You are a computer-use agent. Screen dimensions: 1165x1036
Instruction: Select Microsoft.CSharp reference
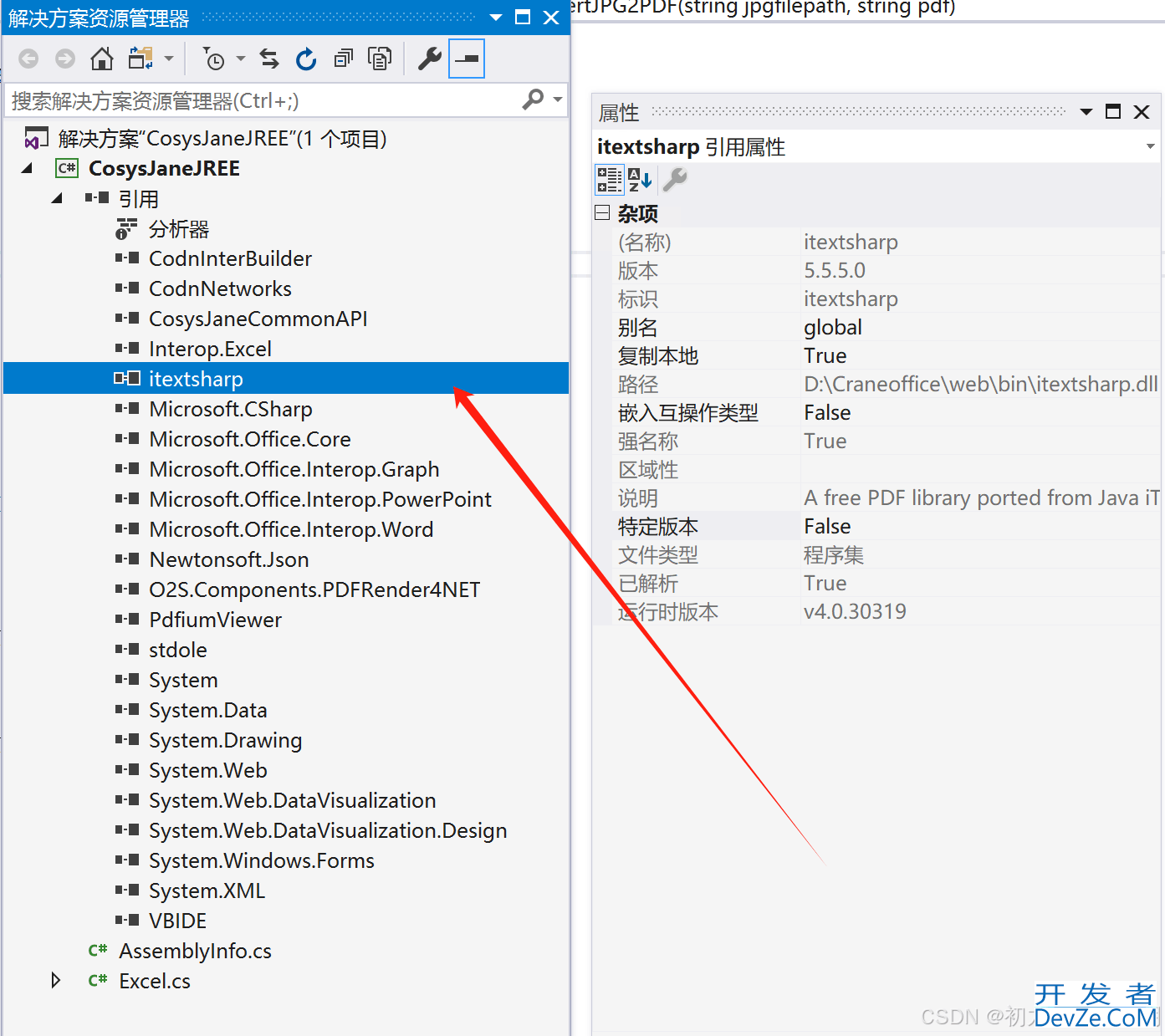(230, 410)
